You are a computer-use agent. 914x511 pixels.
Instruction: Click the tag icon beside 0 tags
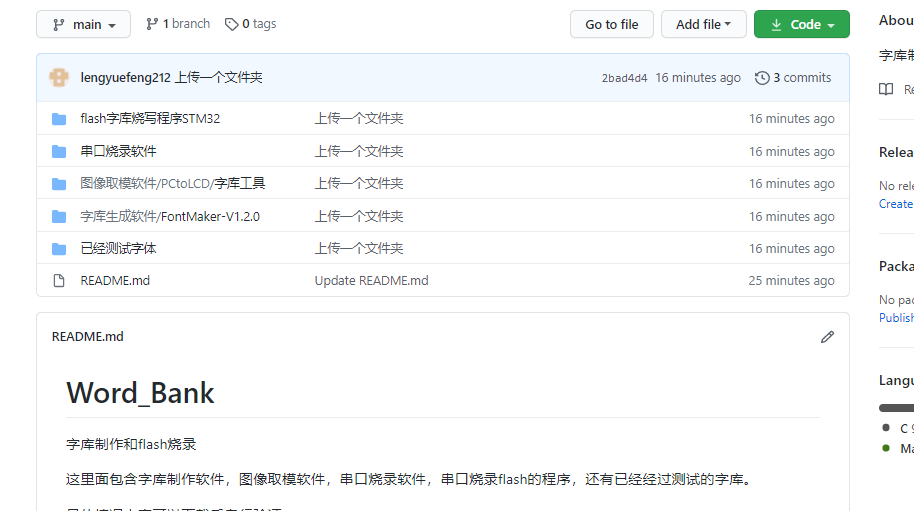(231, 24)
